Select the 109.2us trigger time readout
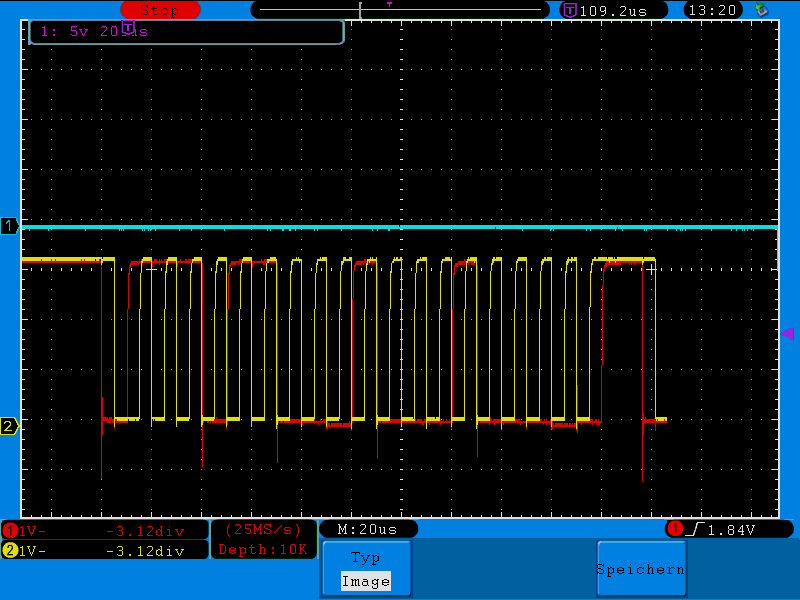 click(x=613, y=11)
